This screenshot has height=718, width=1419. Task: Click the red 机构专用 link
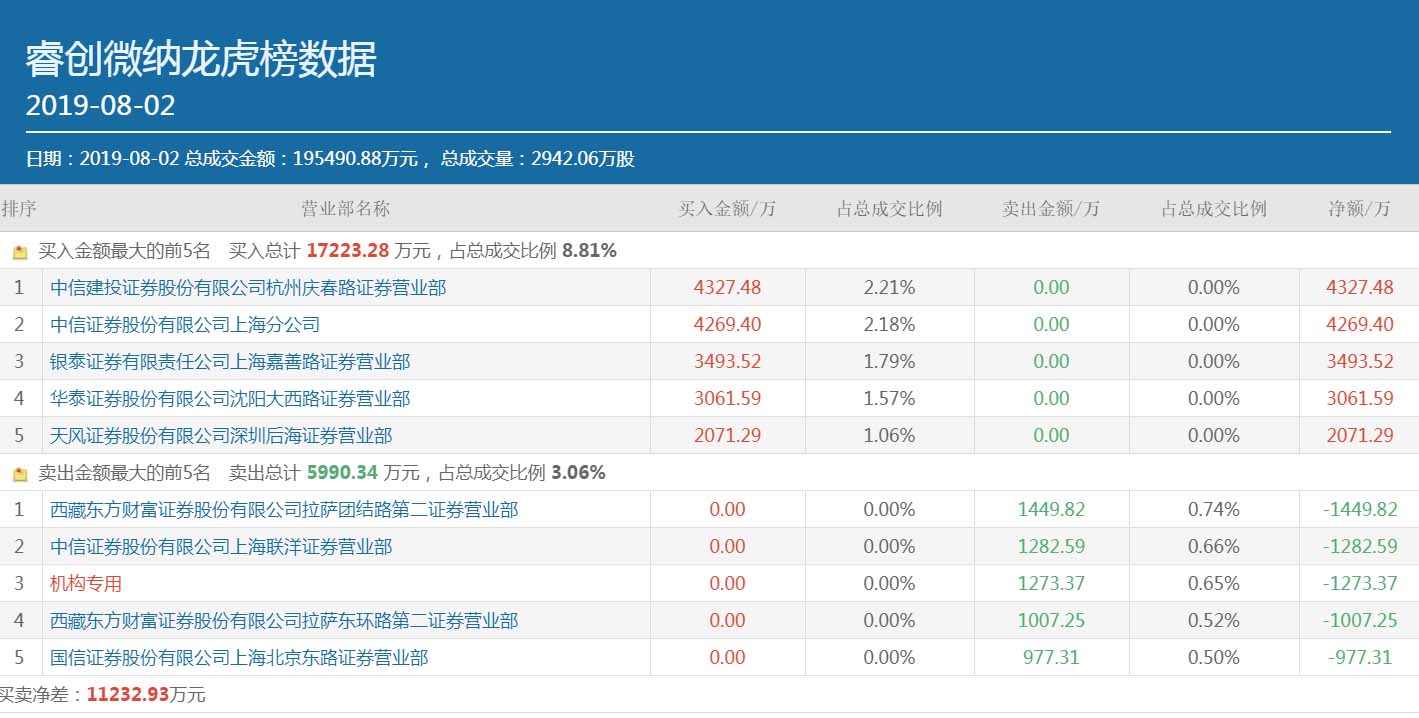click(x=86, y=584)
